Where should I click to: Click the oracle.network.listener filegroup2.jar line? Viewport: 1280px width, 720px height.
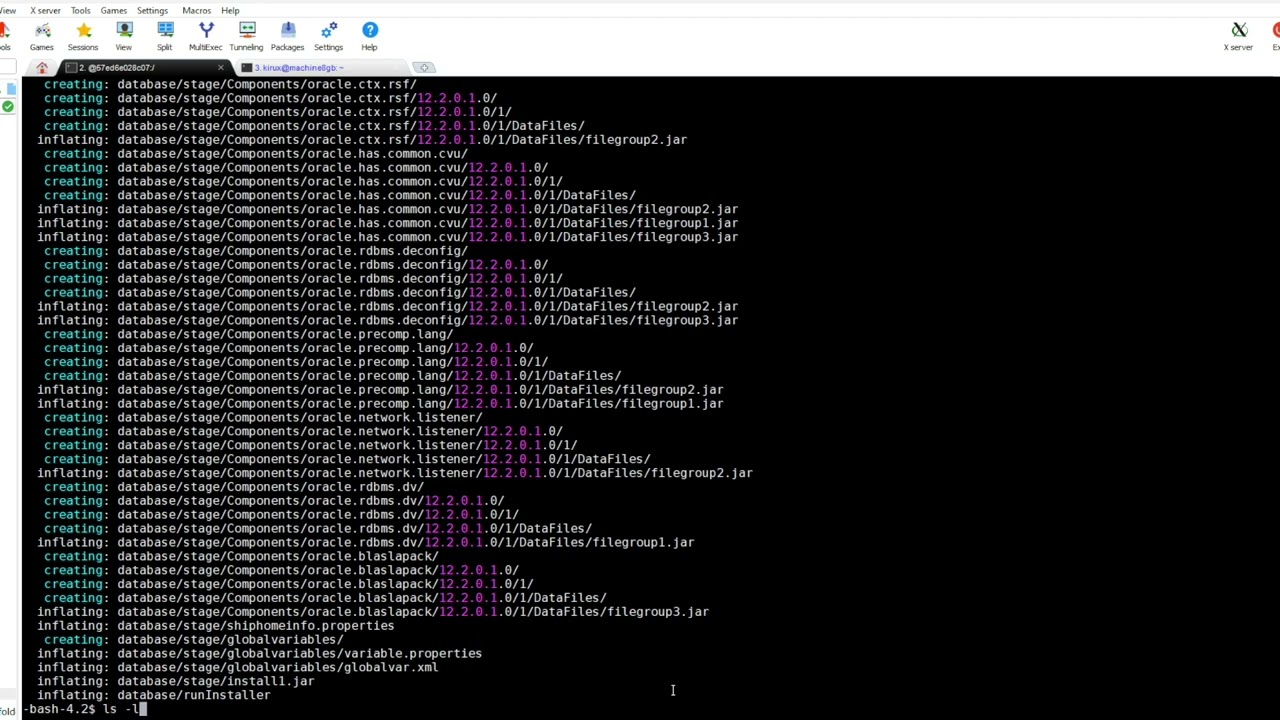pyautogui.click(x=395, y=473)
